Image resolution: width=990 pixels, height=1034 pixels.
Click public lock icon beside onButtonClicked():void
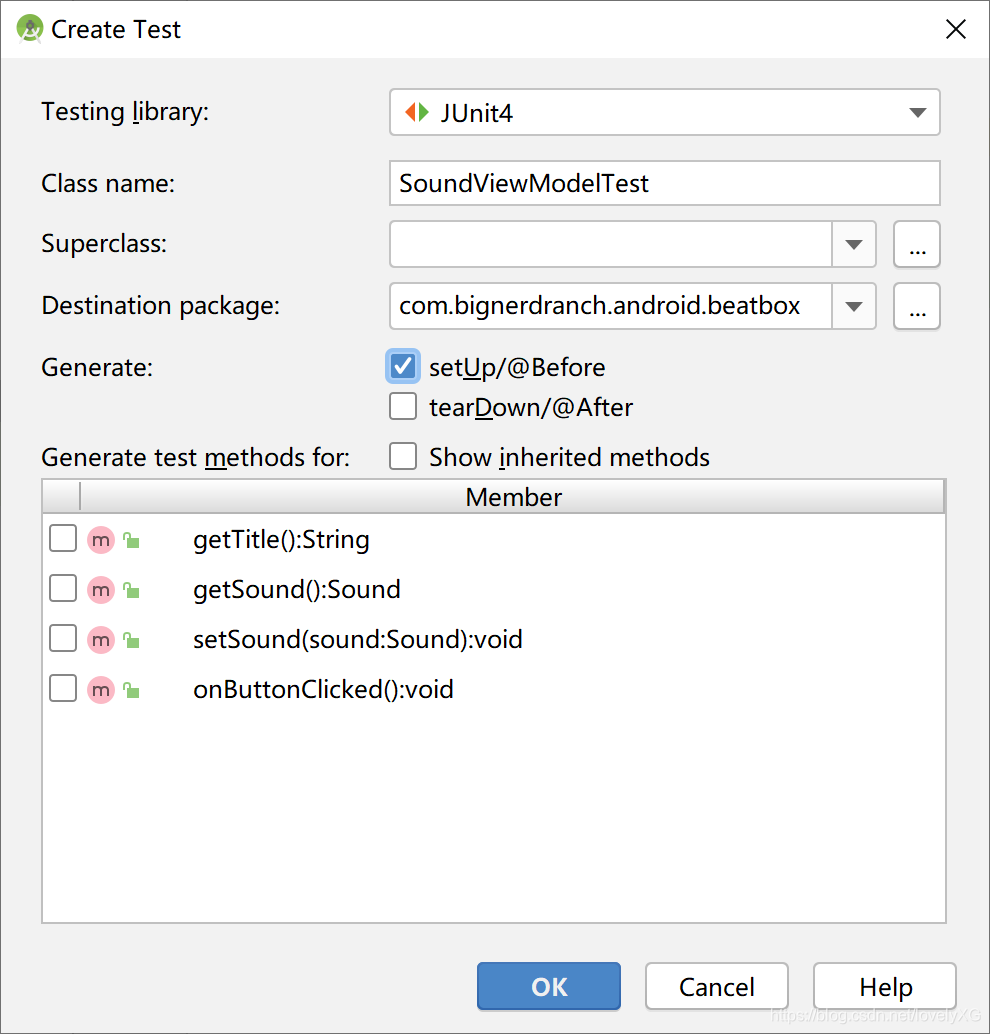pyautogui.click(x=131, y=690)
